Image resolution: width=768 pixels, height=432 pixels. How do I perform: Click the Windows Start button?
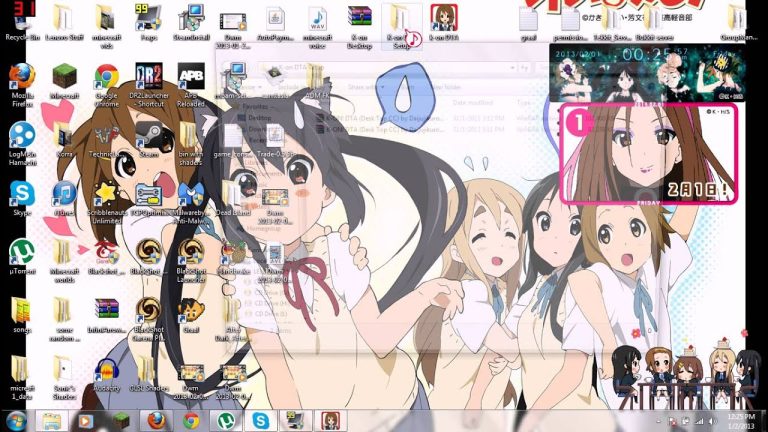(x=16, y=421)
